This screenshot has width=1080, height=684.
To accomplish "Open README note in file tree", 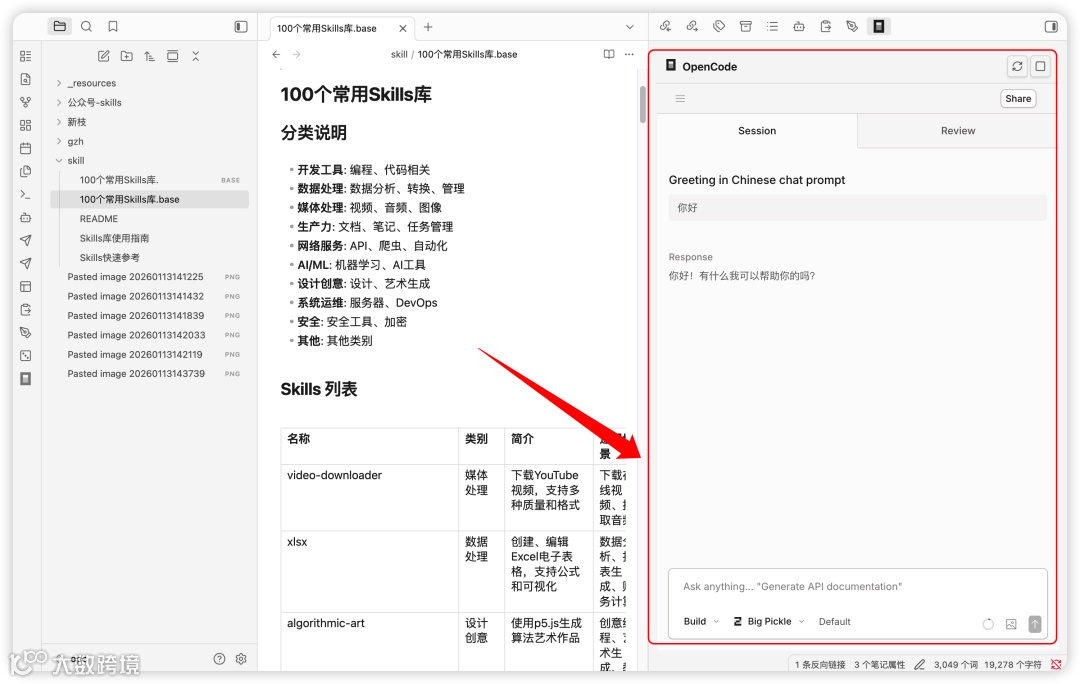I will [98, 219].
